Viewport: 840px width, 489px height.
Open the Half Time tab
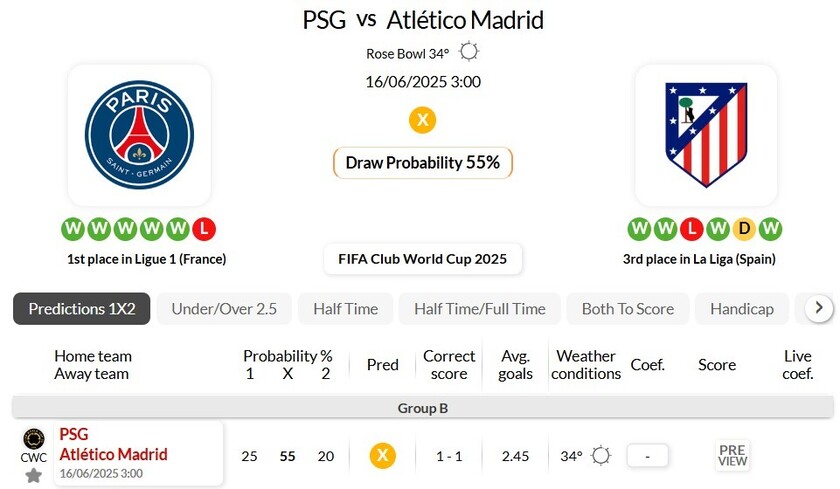(x=346, y=309)
